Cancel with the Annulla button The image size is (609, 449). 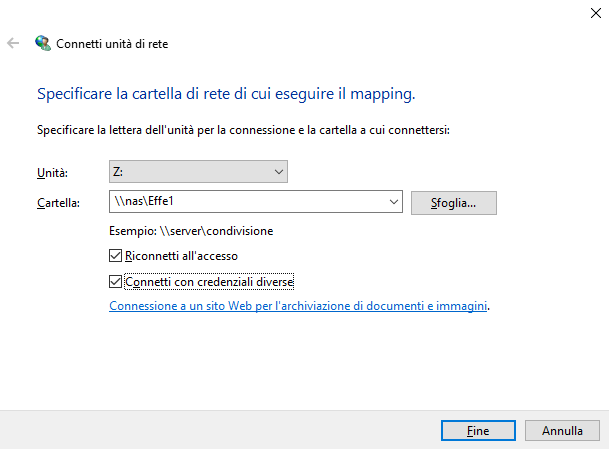tap(563, 430)
